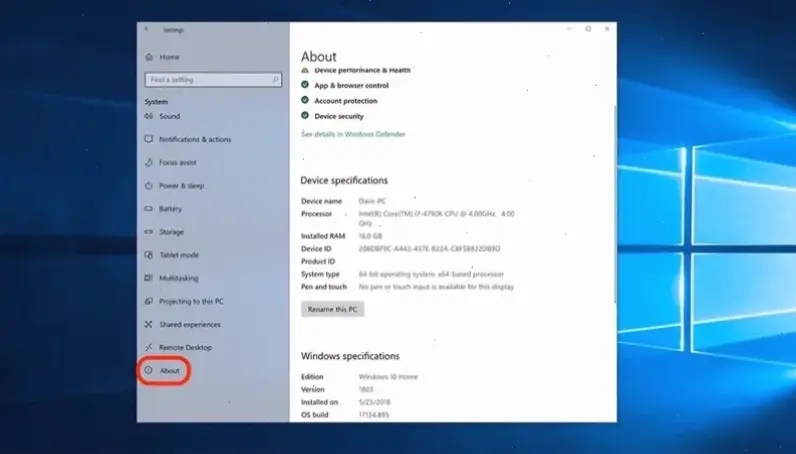Click the Edition value Windows 10 Home
Viewport: 796px width, 454px height.
(388, 377)
